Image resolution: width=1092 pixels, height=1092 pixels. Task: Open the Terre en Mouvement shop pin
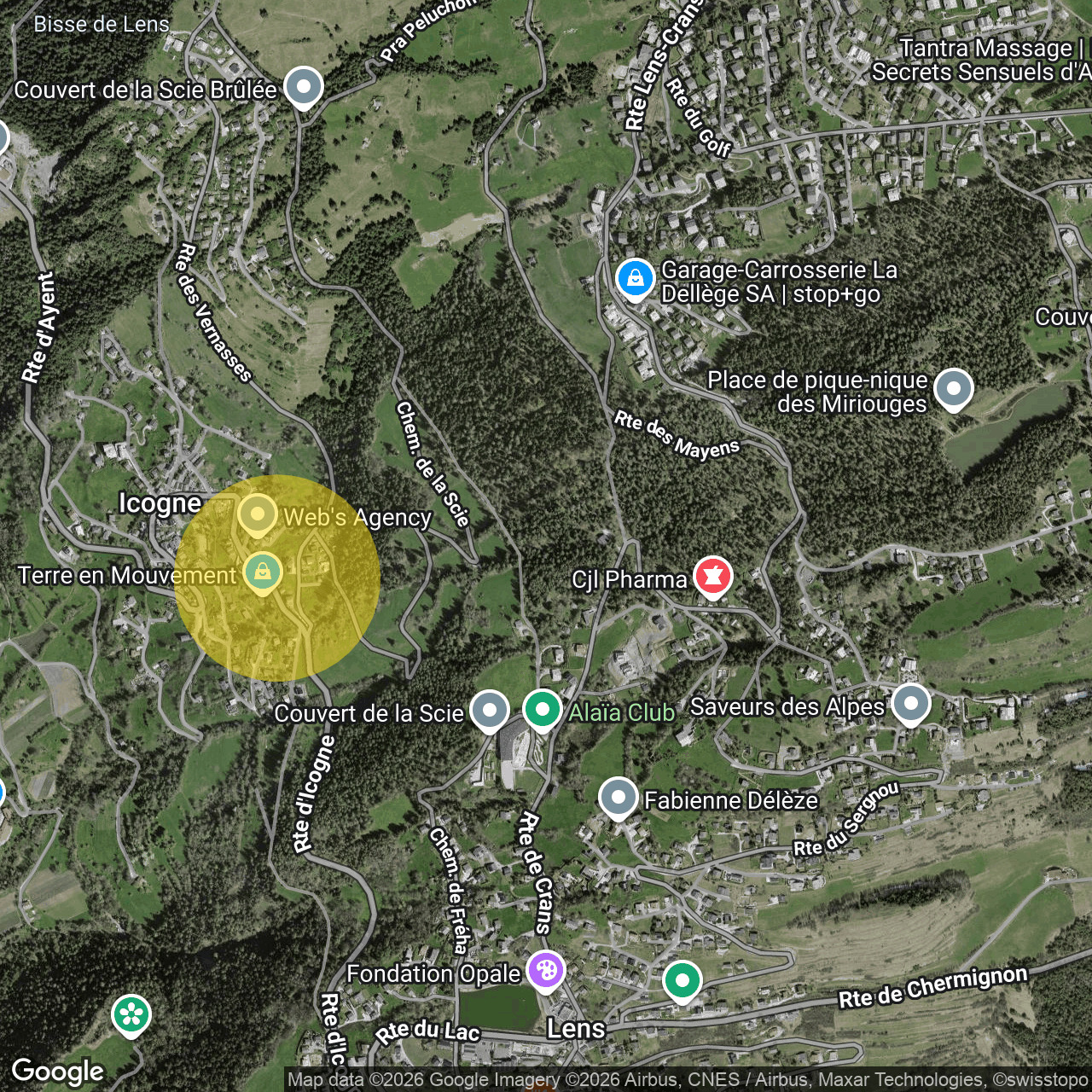(x=263, y=572)
